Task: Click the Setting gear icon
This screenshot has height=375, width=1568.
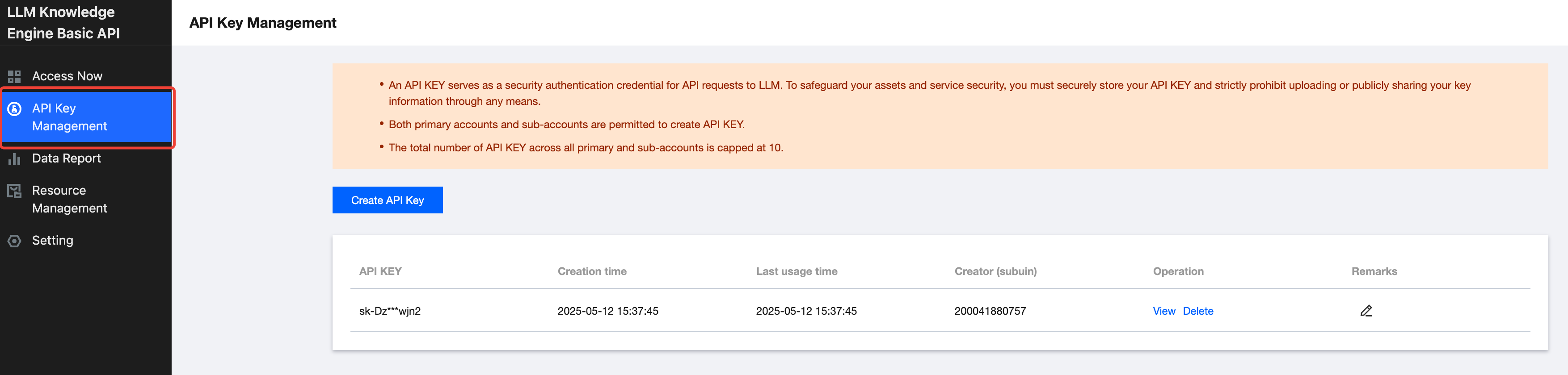Action: tap(15, 241)
